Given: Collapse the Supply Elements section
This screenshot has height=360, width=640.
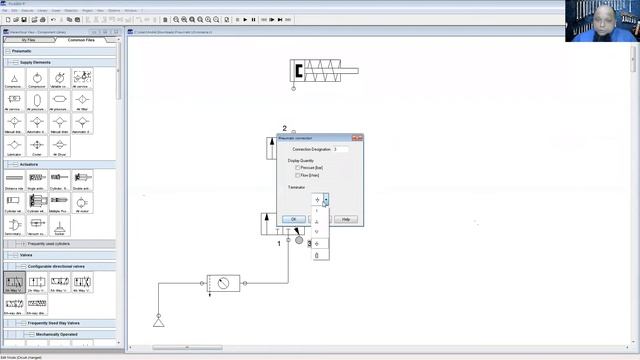Looking at the screenshot, I should [15, 62].
